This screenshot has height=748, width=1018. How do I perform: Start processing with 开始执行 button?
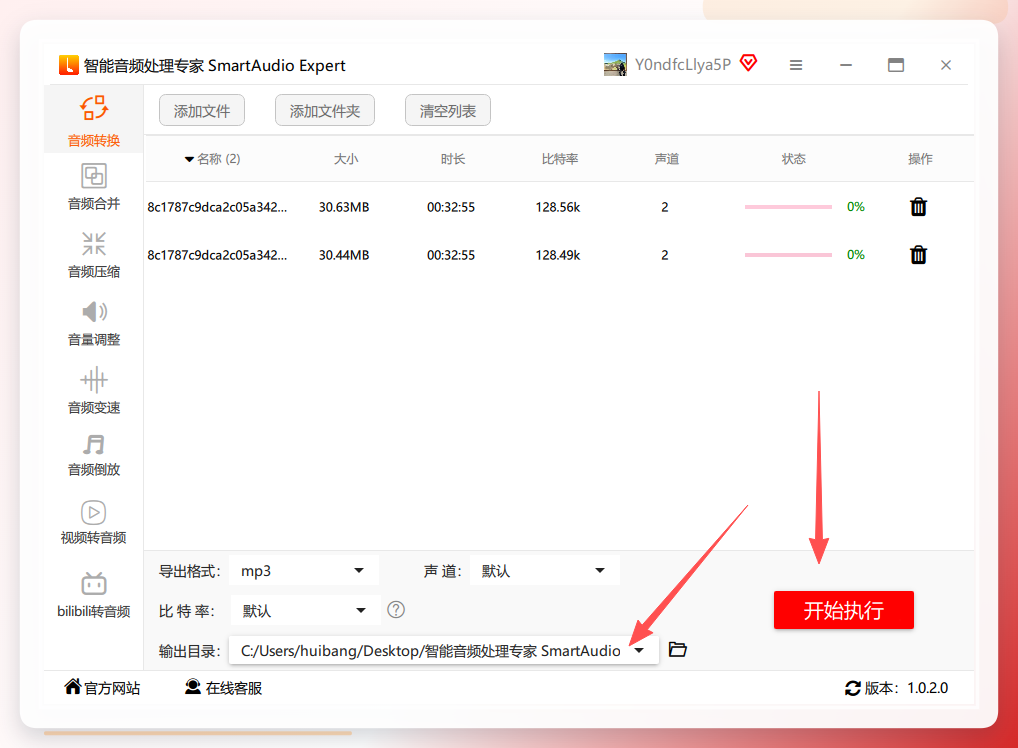pos(843,610)
